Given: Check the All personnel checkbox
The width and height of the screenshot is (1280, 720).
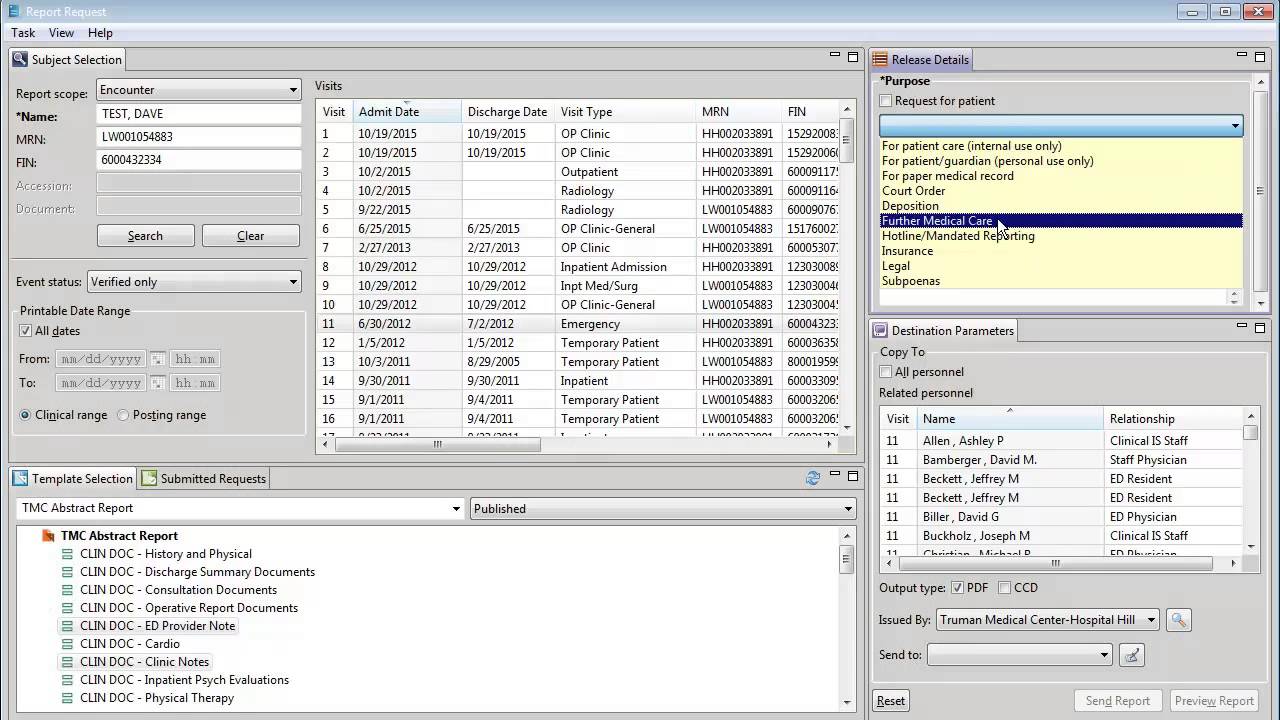Looking at the screenshot, I should [886, 372].
